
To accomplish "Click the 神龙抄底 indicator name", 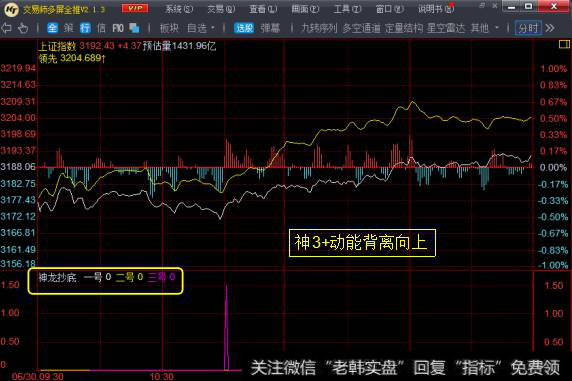I will pyautogui.click(x=57, y=278).
